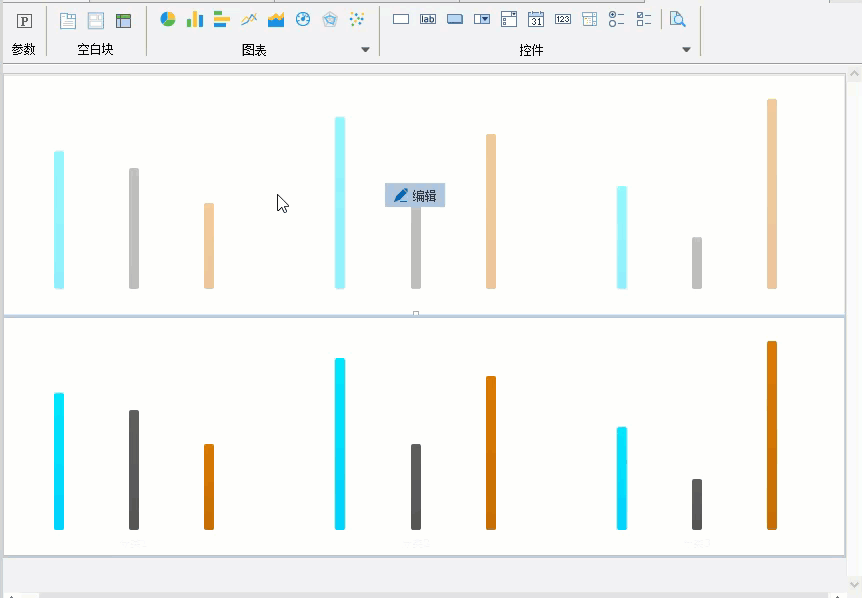Expand the 图表 chart gallery dropdown
The width and height of the screenshot is (862, 598).
pos(365,49)
